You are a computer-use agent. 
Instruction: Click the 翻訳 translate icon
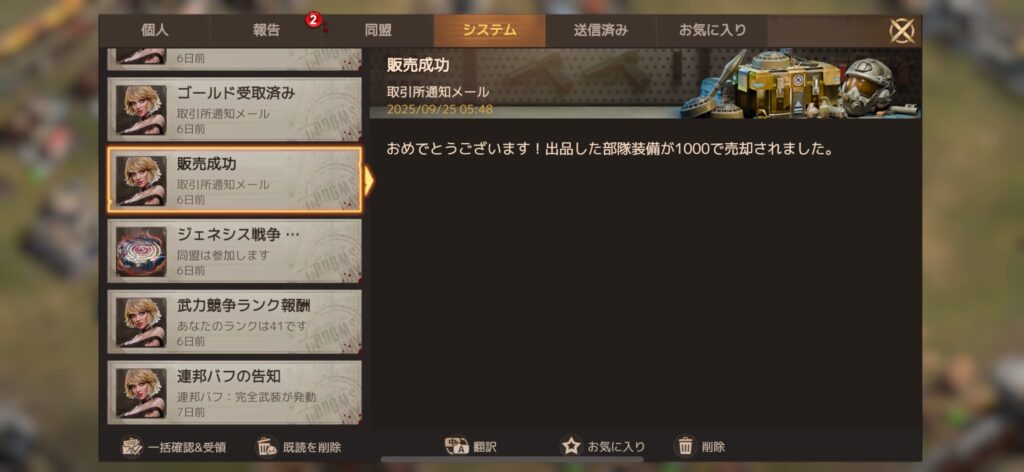[456, 446]
